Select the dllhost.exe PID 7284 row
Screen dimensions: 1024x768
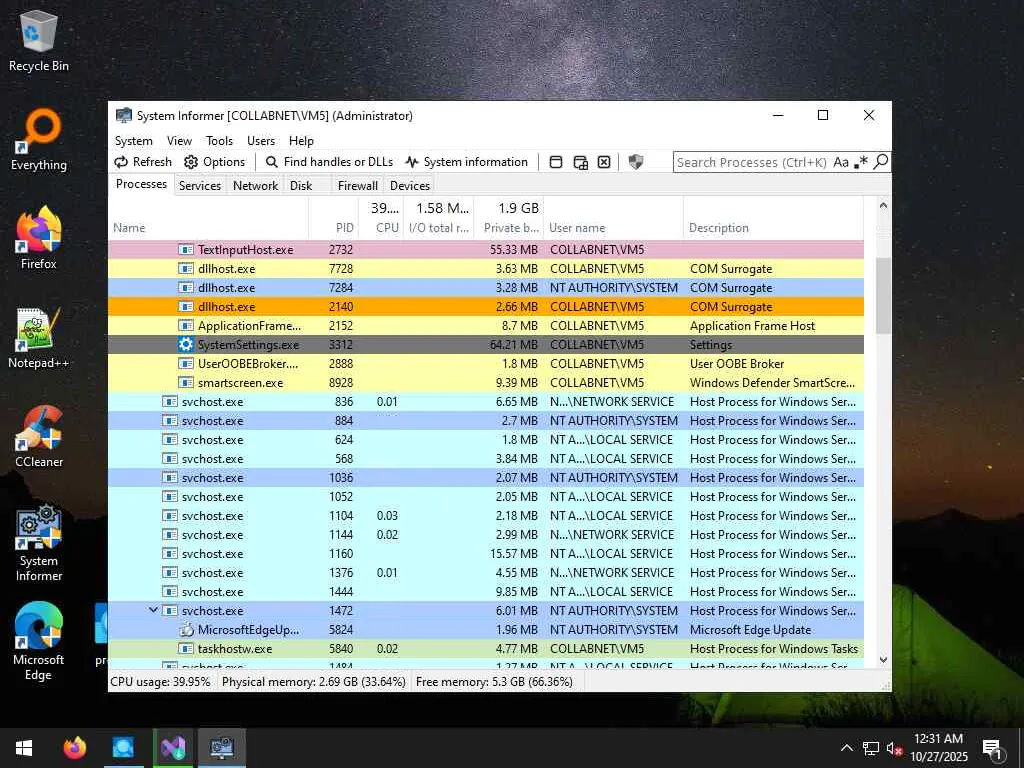[x=486, y=288]
